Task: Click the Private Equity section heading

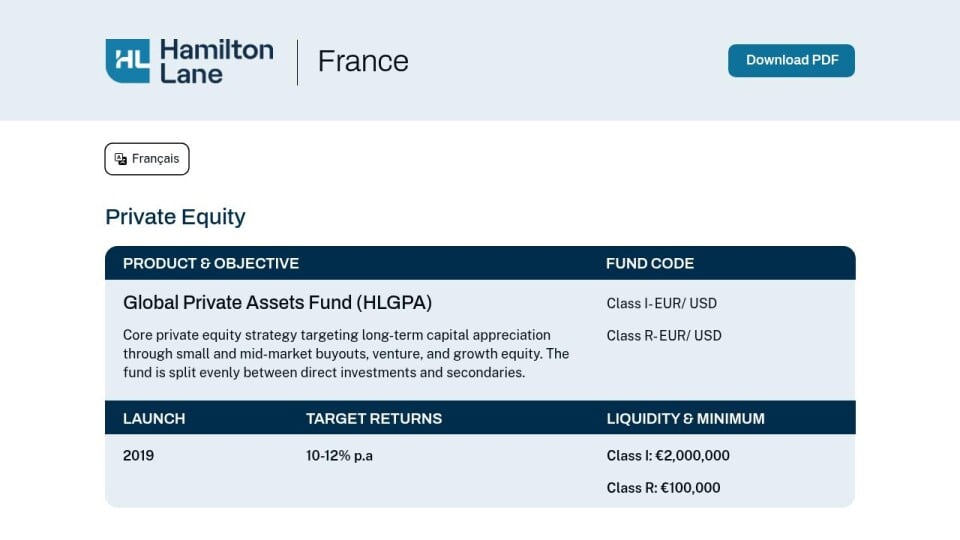Action: [x=175, y=217]
